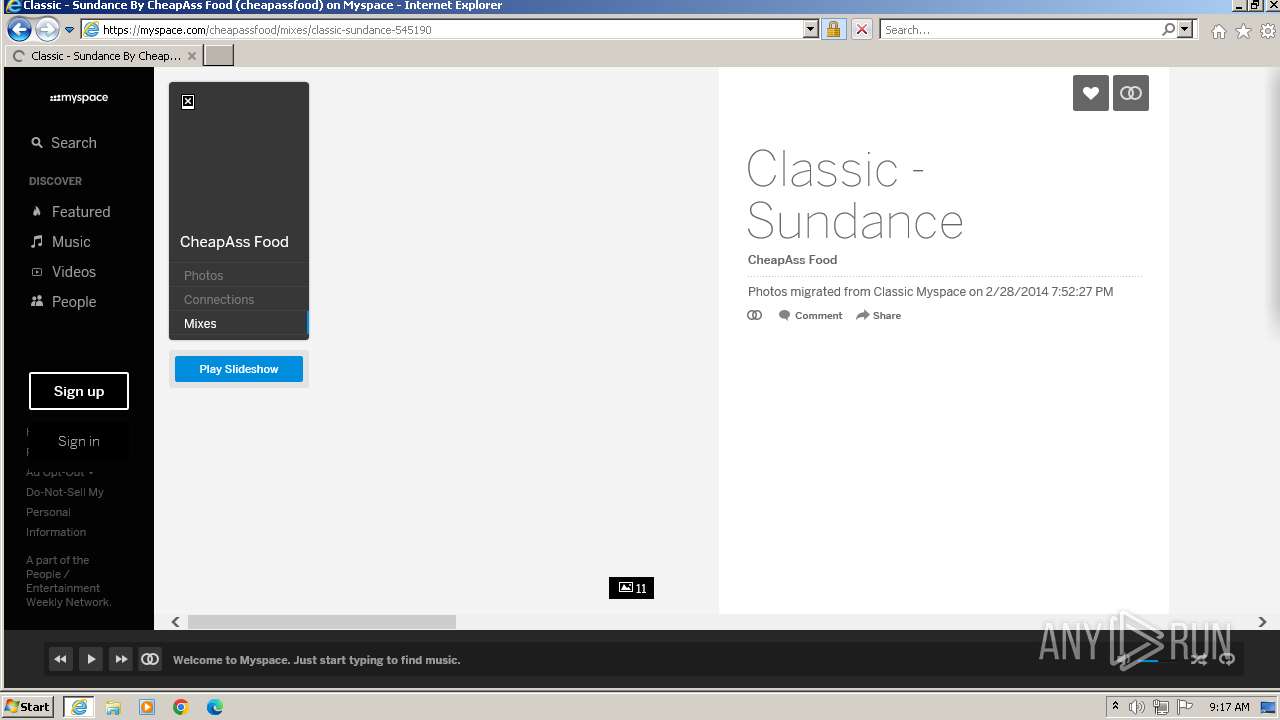Screen dimensions: 1280x720
Task: Click the security lock icon in the address bar
Action: pyautogui.click(x=833, y=30)
